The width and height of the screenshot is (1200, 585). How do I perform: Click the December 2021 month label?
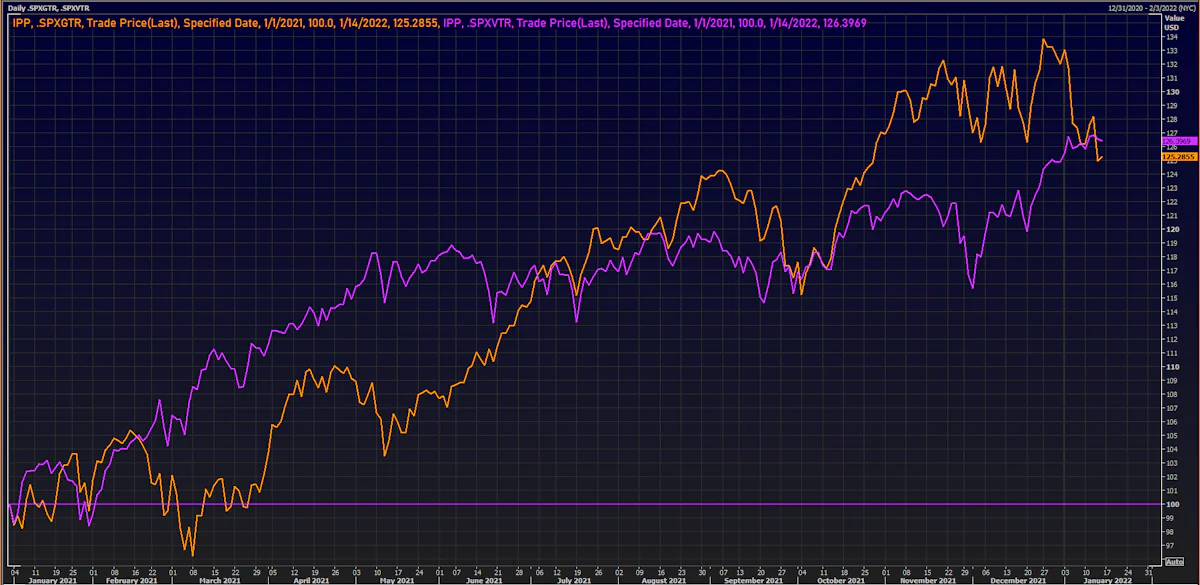(x=1018, y=580)
